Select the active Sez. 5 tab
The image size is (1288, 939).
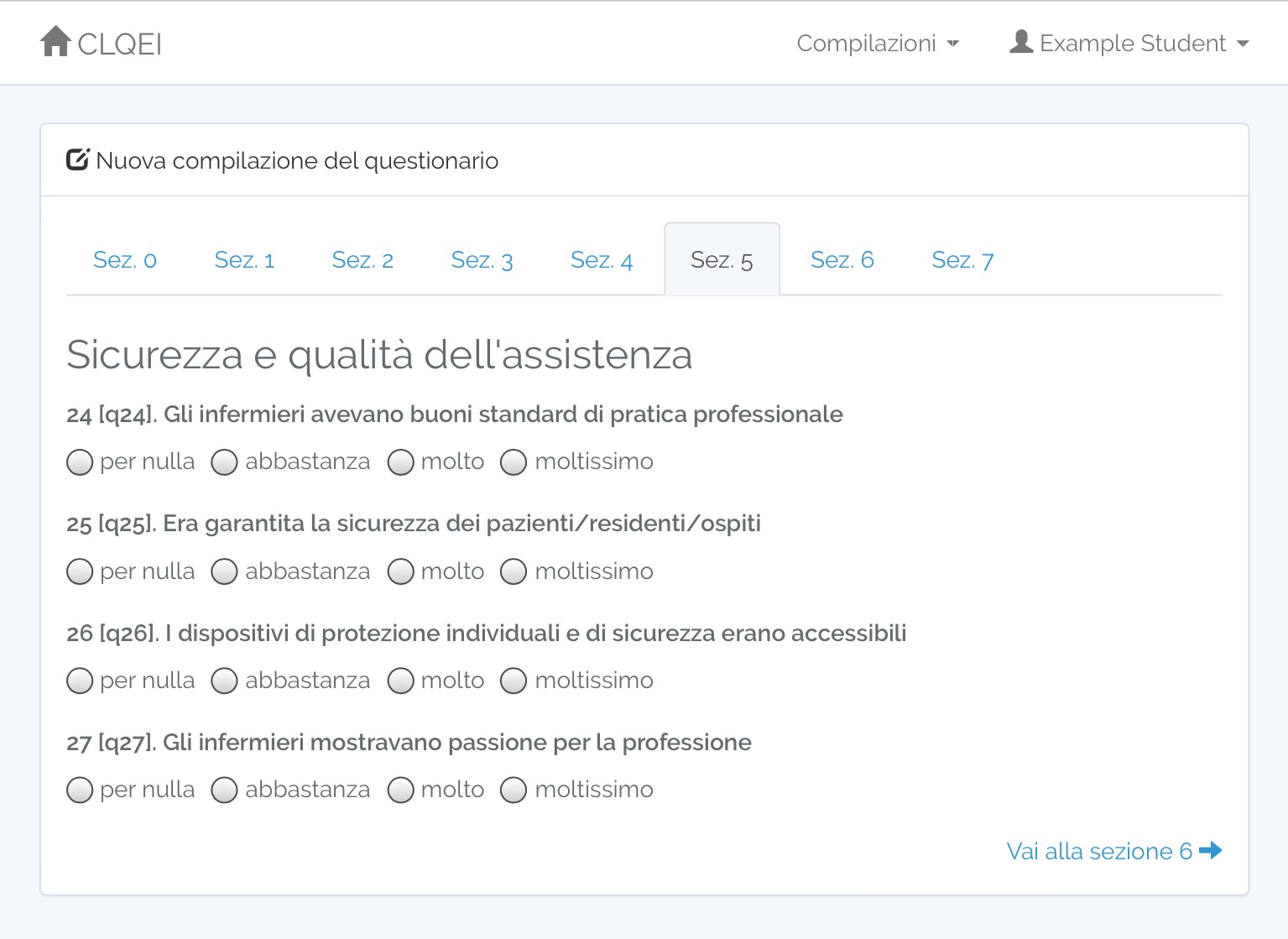pyautogui.click(x=722, y=260)
